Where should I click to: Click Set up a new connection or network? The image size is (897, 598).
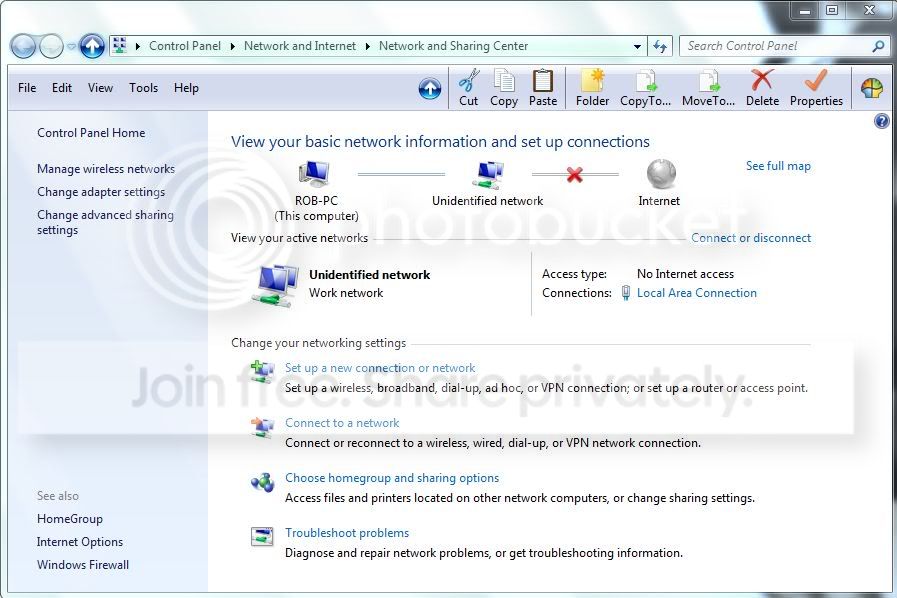tap(380, 368)
